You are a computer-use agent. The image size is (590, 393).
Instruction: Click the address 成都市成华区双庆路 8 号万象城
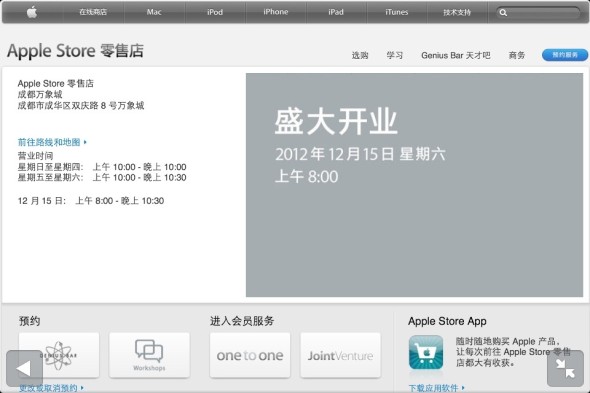tap(81, 105)
